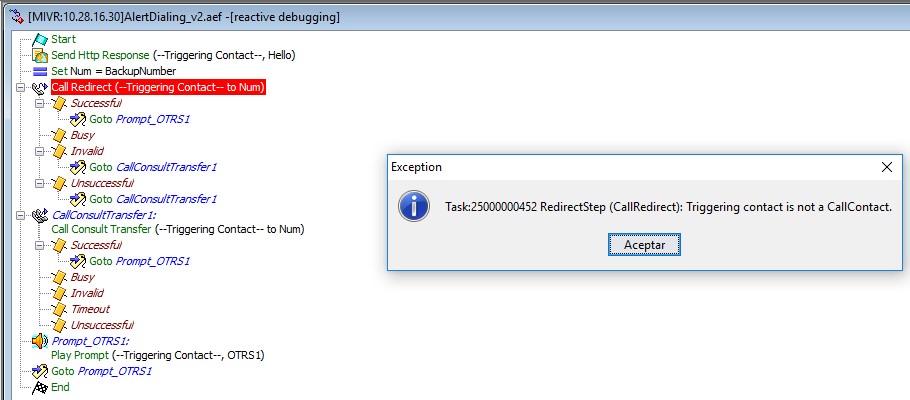Select the Send Http Response step icon
The image size is (910, 400).
[40, 56]
